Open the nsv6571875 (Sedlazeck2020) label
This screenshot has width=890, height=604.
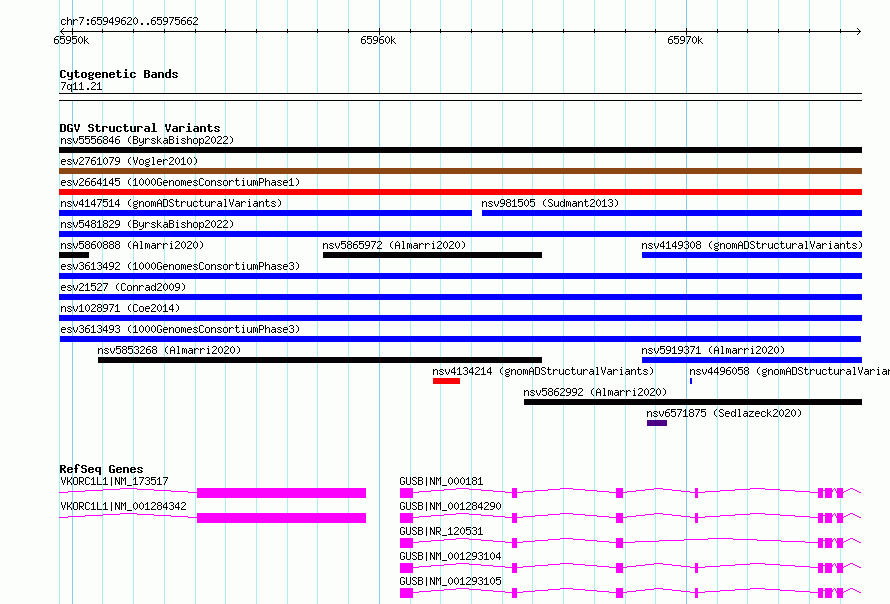point(724,413)
